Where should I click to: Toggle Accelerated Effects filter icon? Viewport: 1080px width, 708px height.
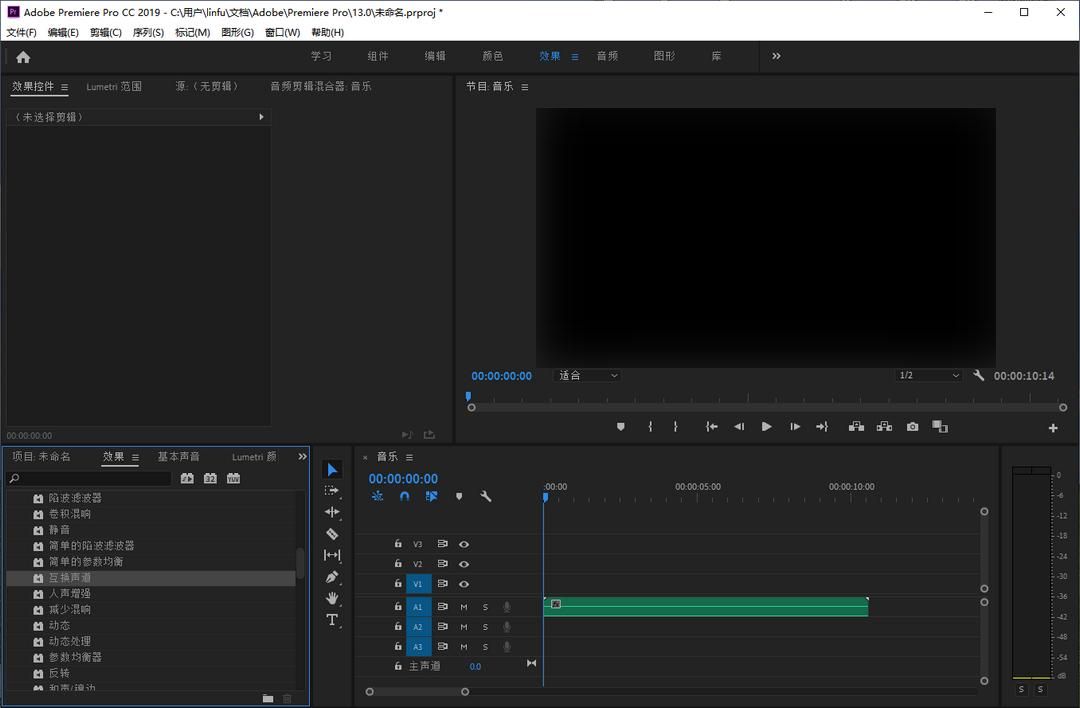click(x=187, y=478)
